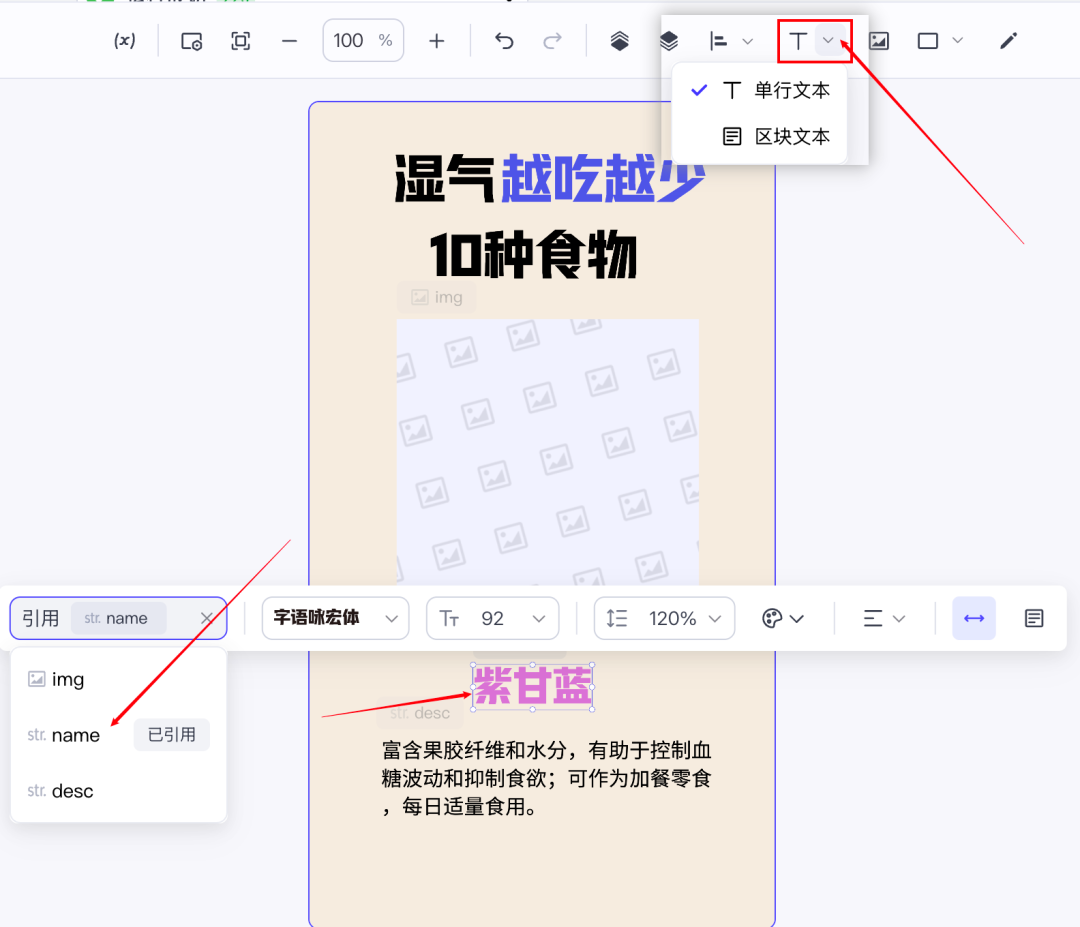The height and width of the screenshot is (927, 1080).
Task: Click the send layer backward icon
Action: (x=669, y=41)
